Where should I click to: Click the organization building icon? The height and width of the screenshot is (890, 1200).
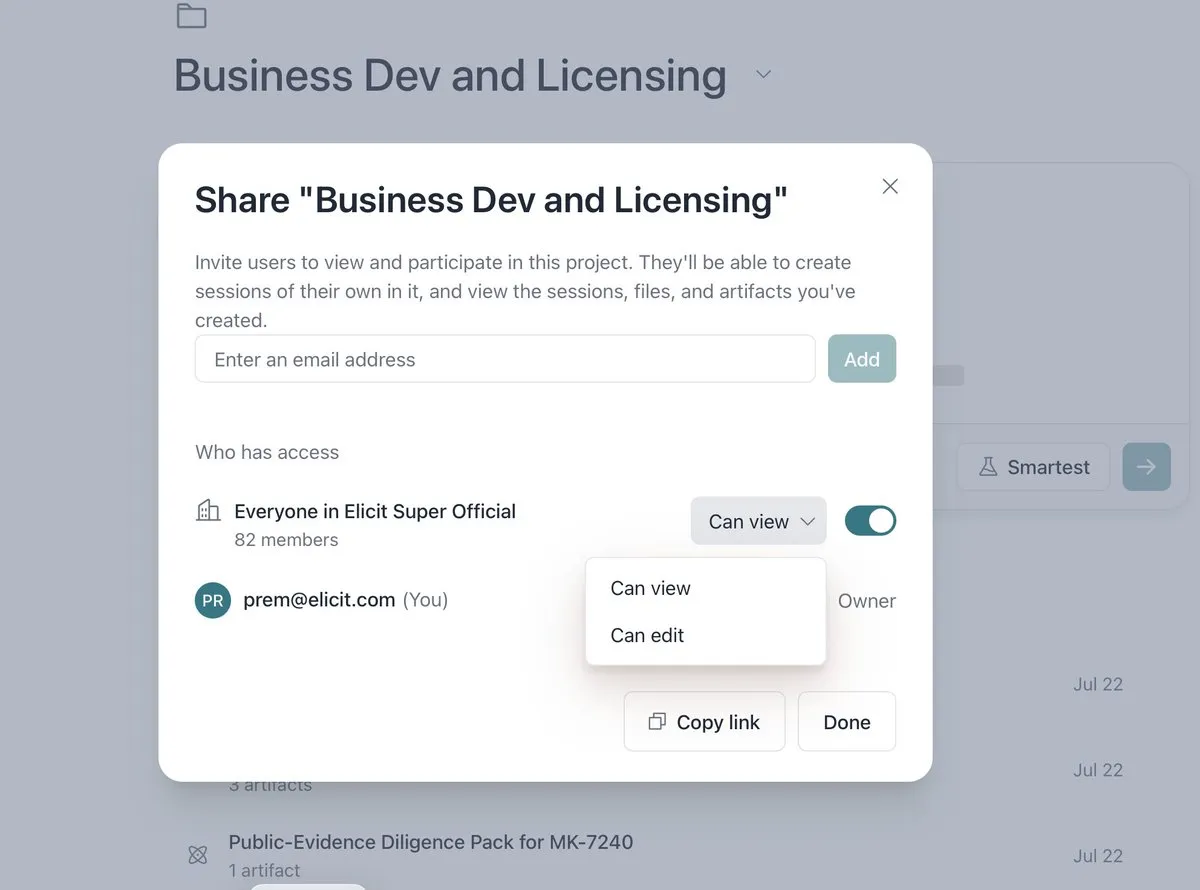tap(208, 511)
